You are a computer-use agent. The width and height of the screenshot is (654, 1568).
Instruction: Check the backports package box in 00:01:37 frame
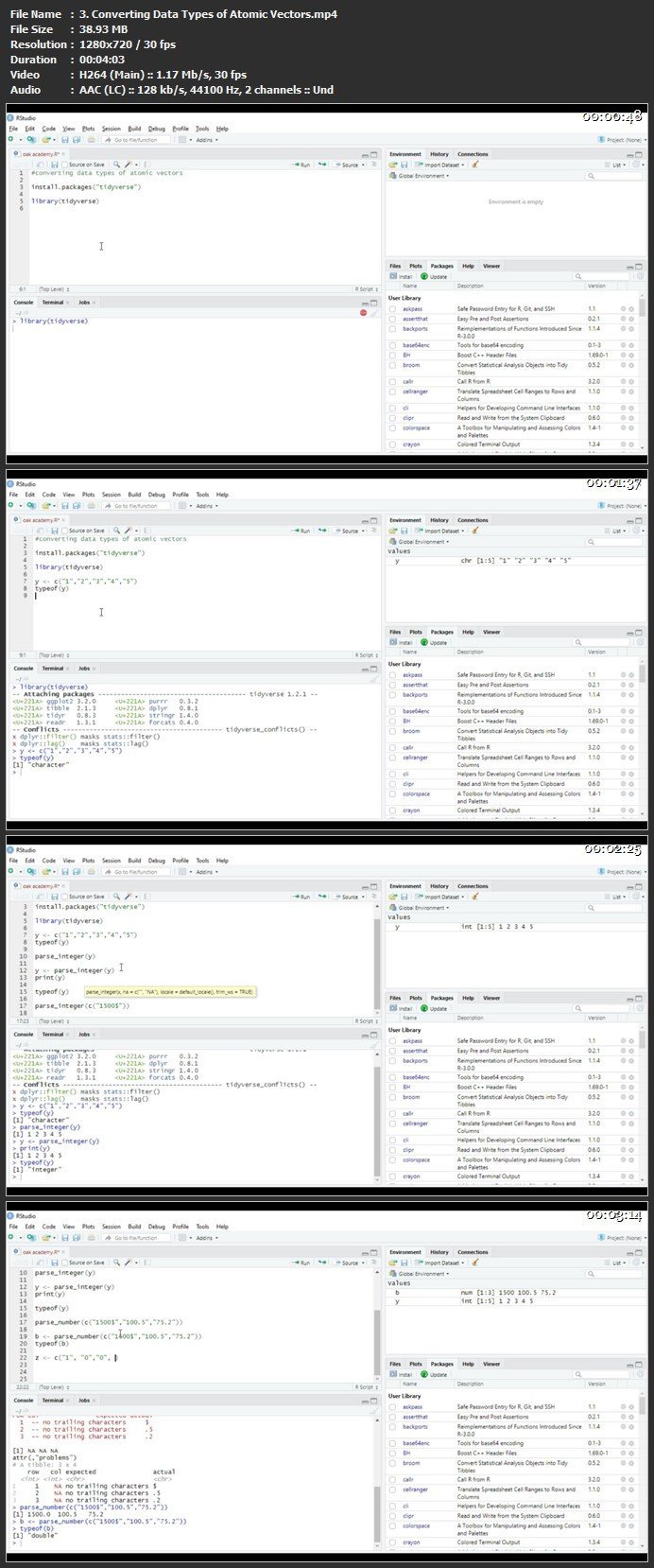tap(393, 695)
